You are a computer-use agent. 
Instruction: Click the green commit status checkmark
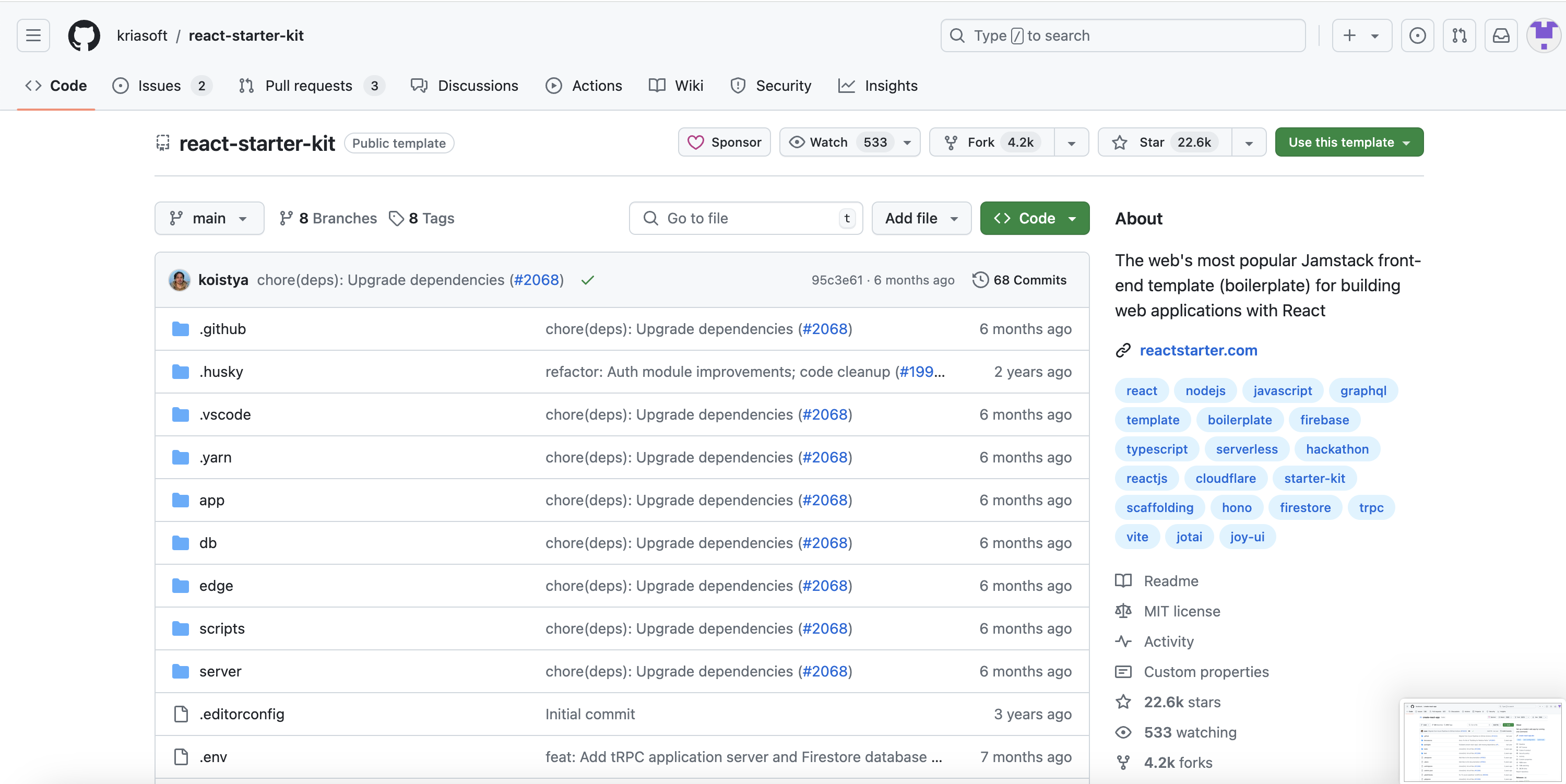[587, 280]
